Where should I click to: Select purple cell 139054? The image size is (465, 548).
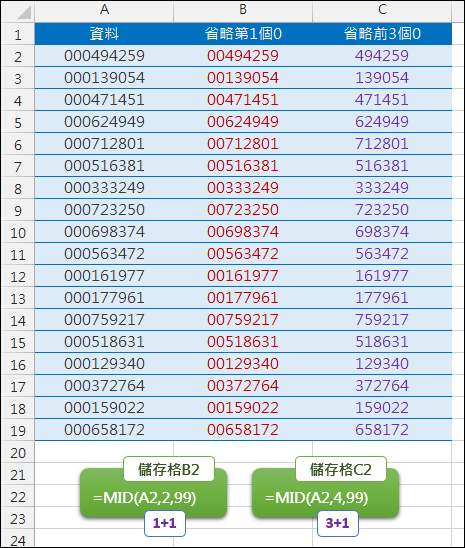[382, 78]
